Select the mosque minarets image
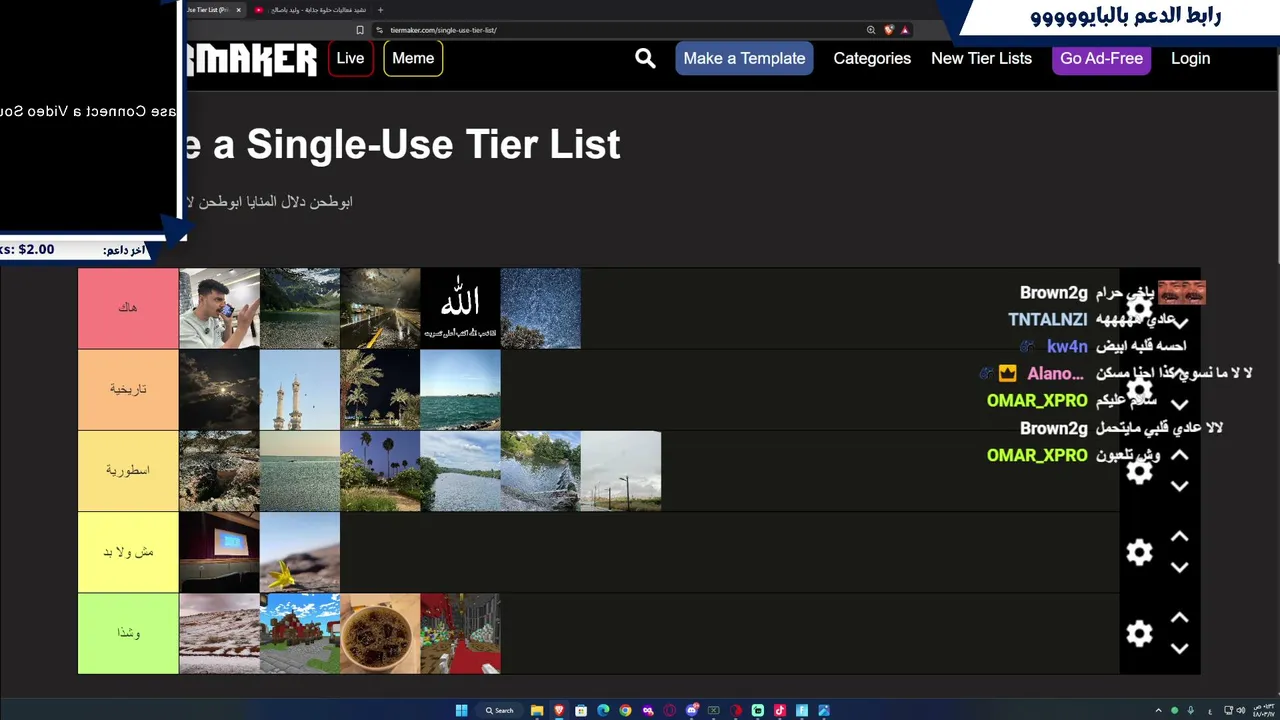Screen dimensions: 1280x720 300,389
